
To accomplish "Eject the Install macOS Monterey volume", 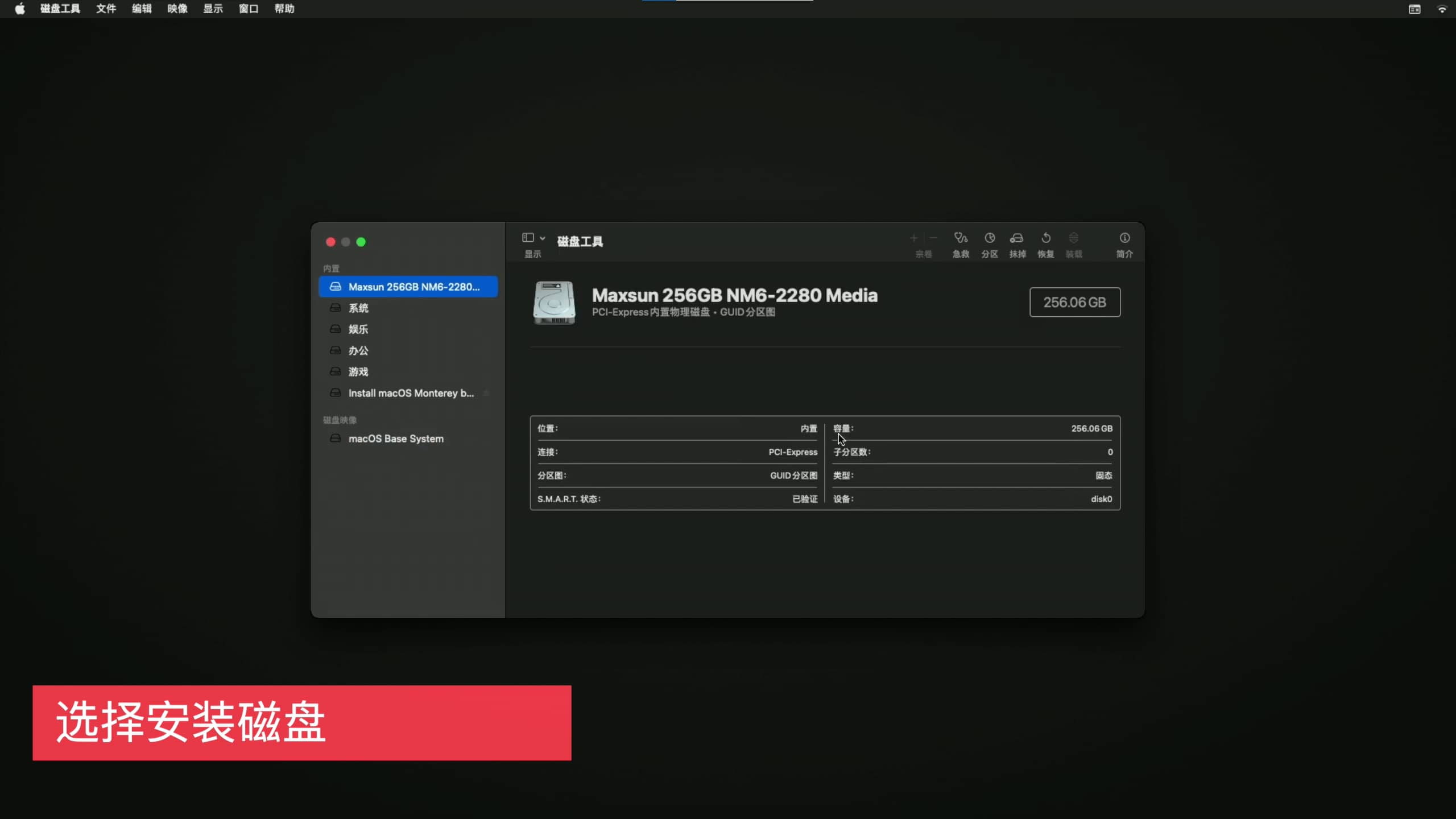I will click(x=486, y=393).
